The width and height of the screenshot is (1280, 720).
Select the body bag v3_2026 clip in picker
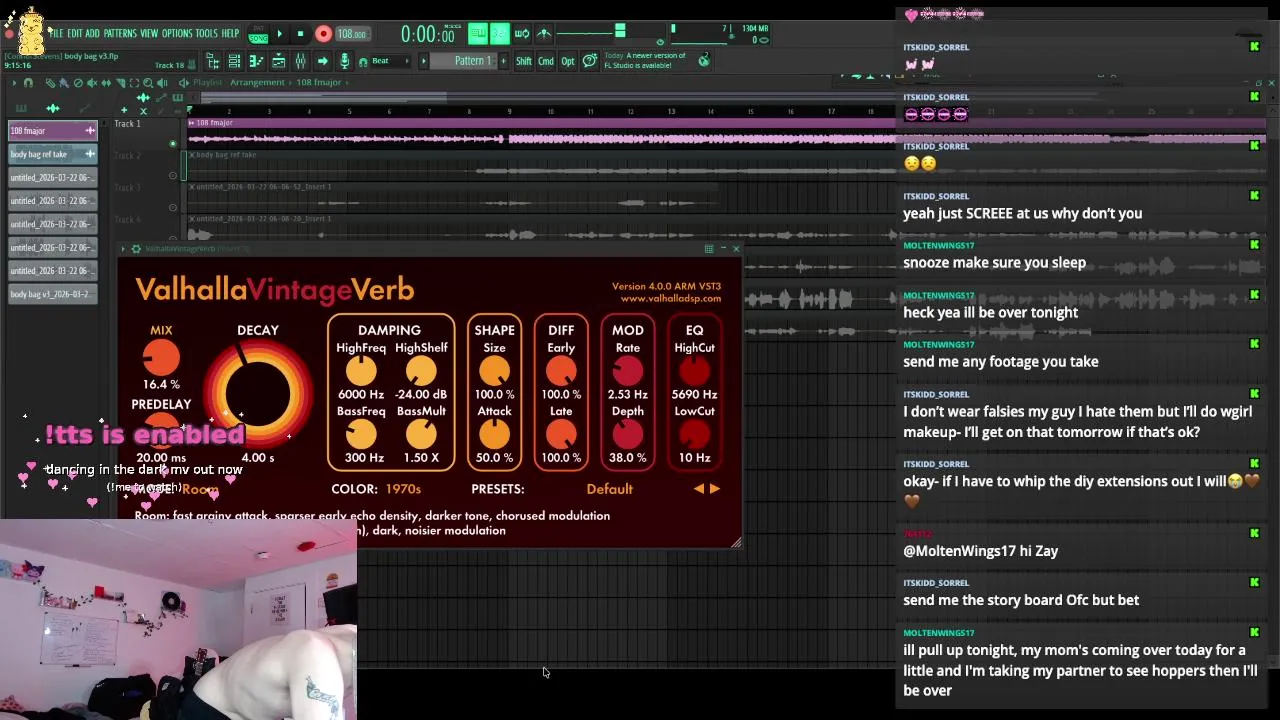click(53, 294)
